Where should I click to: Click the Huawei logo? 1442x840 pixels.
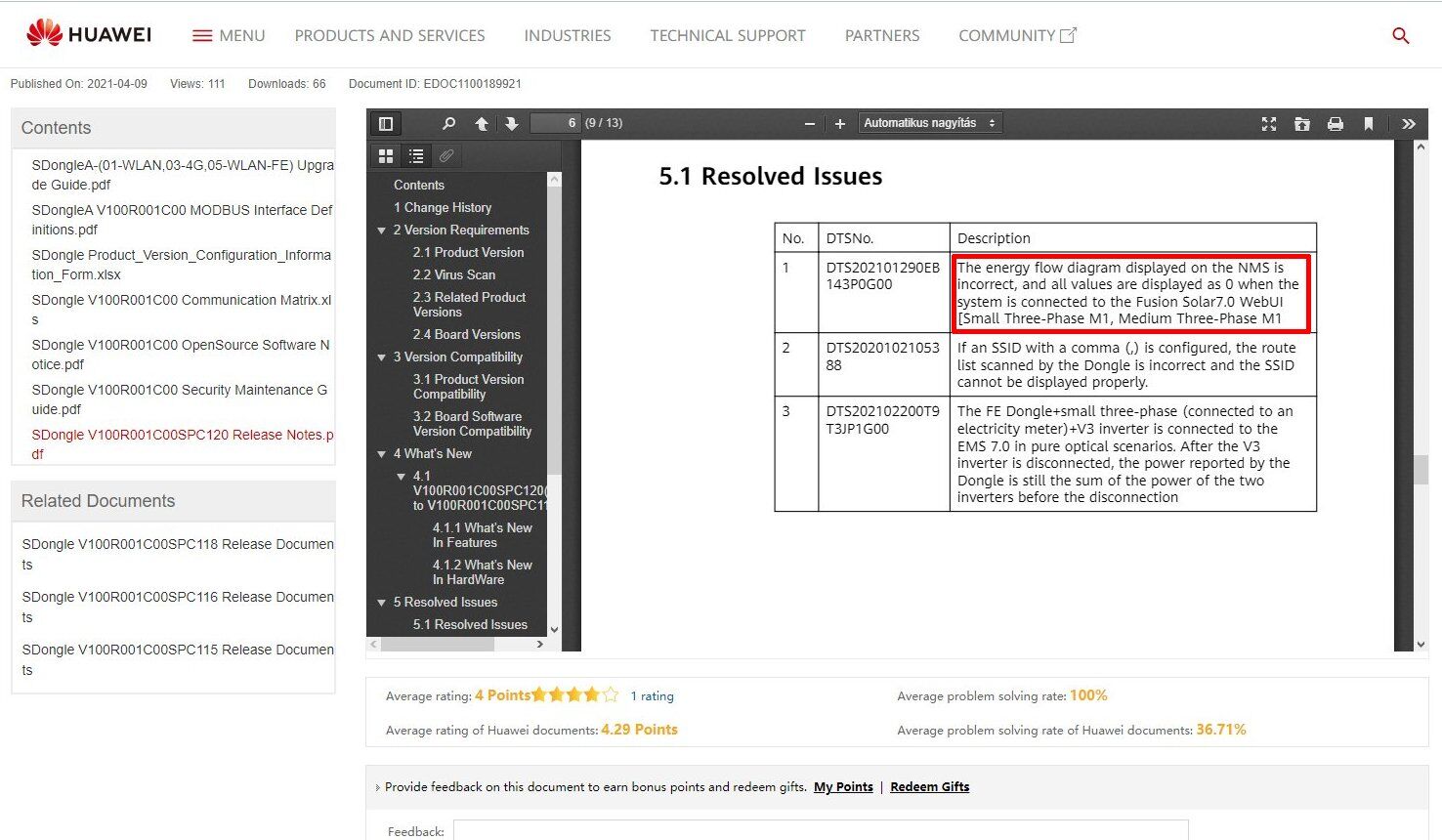[89, 34]
